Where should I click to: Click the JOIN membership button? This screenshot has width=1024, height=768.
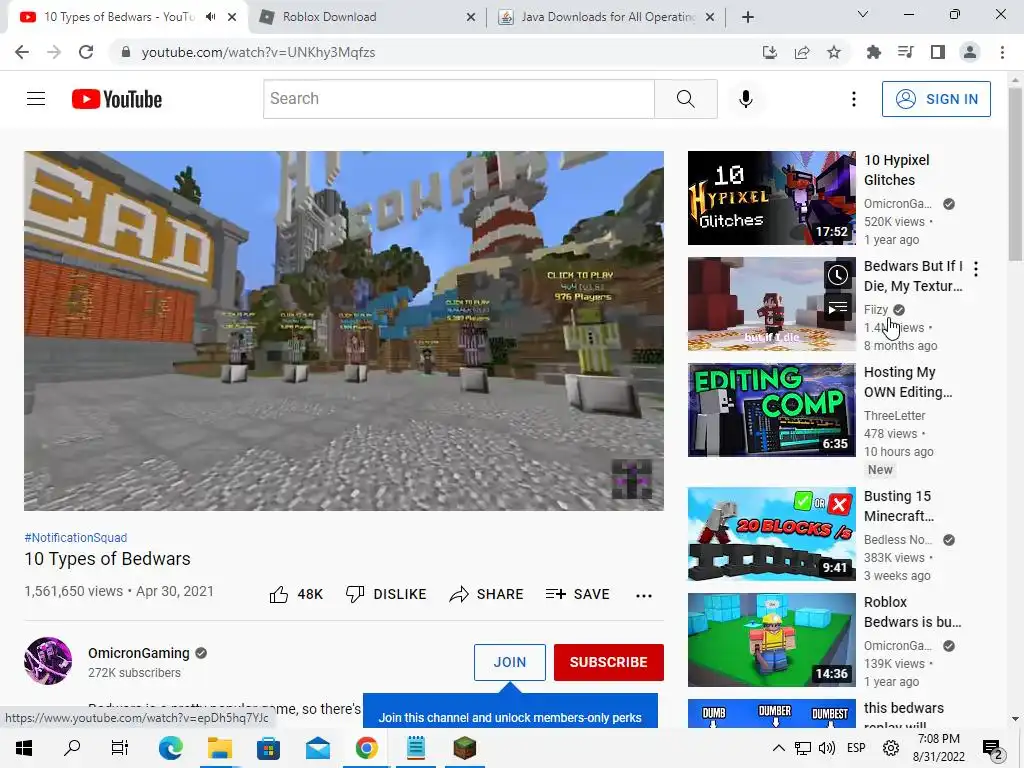click(x=509, y=662)
